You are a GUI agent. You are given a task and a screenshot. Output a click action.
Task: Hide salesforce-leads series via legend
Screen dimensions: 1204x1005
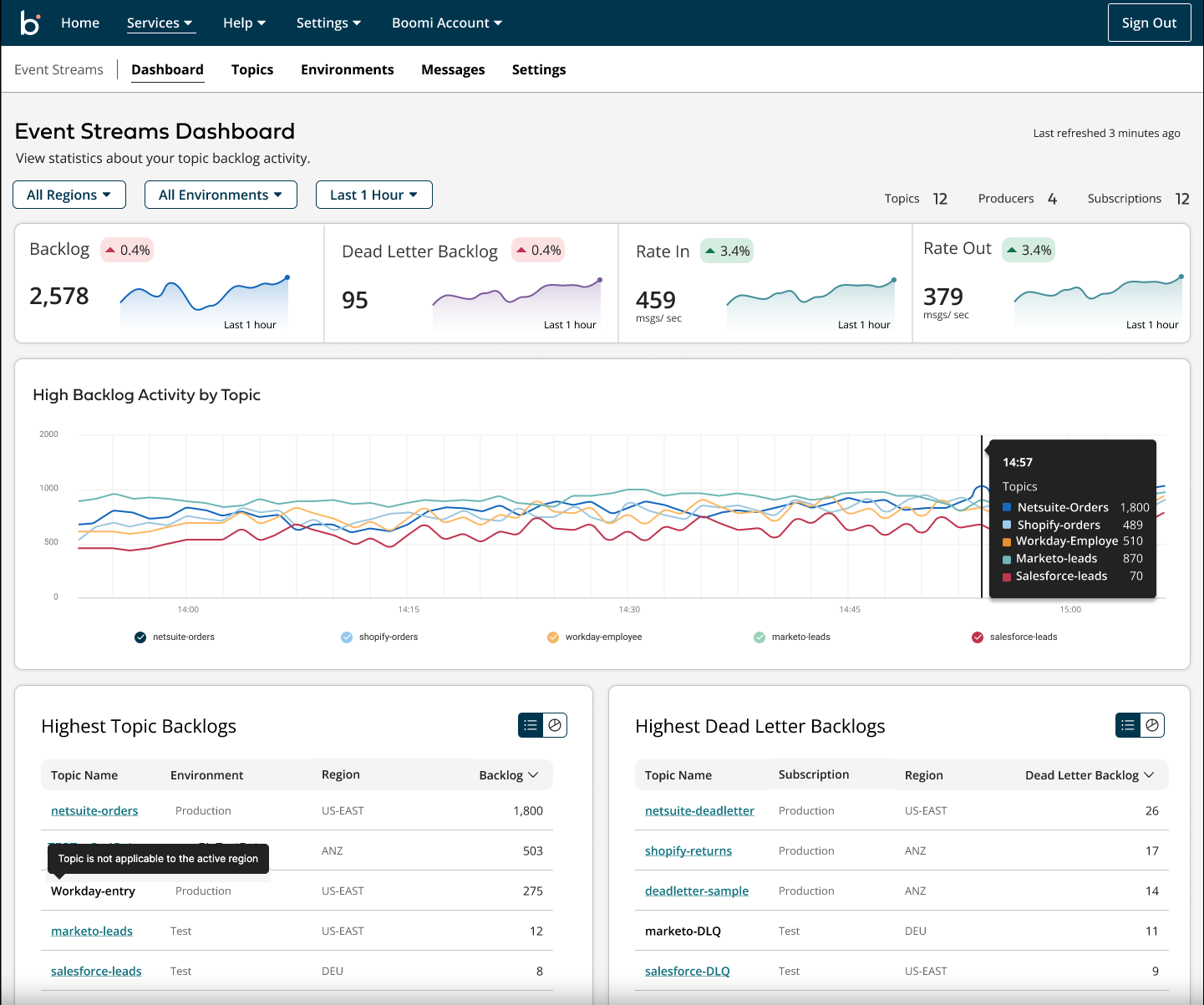[978, 637]
